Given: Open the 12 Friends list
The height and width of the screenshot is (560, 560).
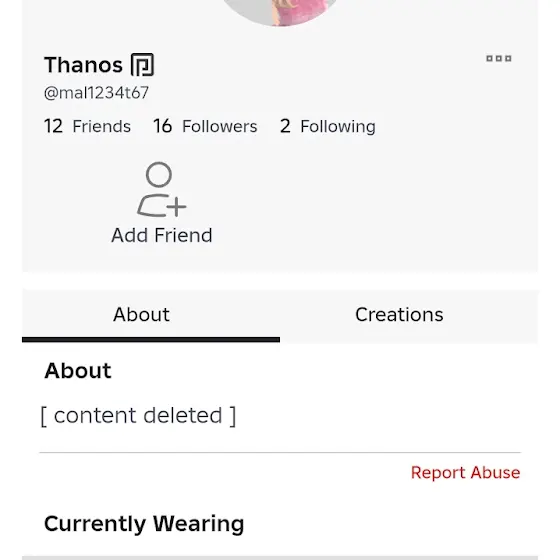Looking at the screenshot, I should pyautogui.click(x=87, y=126).
